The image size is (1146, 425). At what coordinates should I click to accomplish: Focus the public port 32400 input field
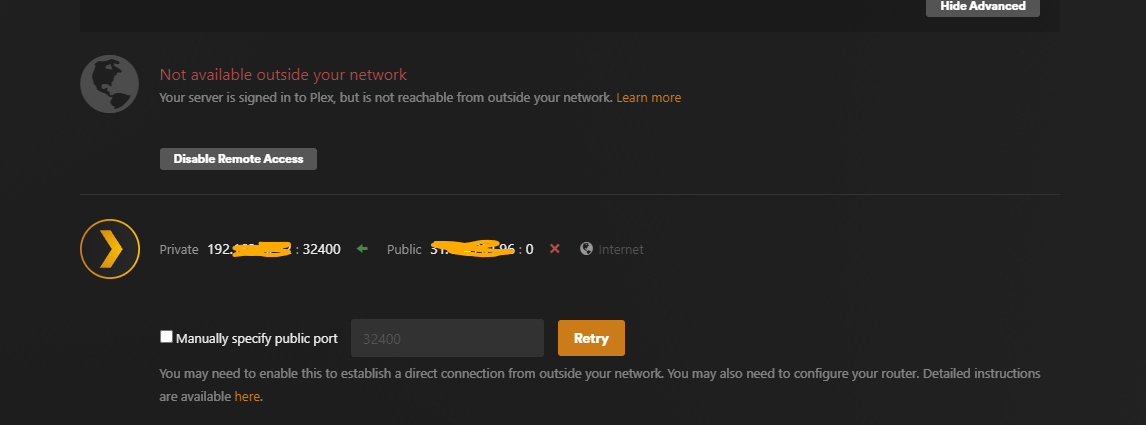click(x=446, y=338)
